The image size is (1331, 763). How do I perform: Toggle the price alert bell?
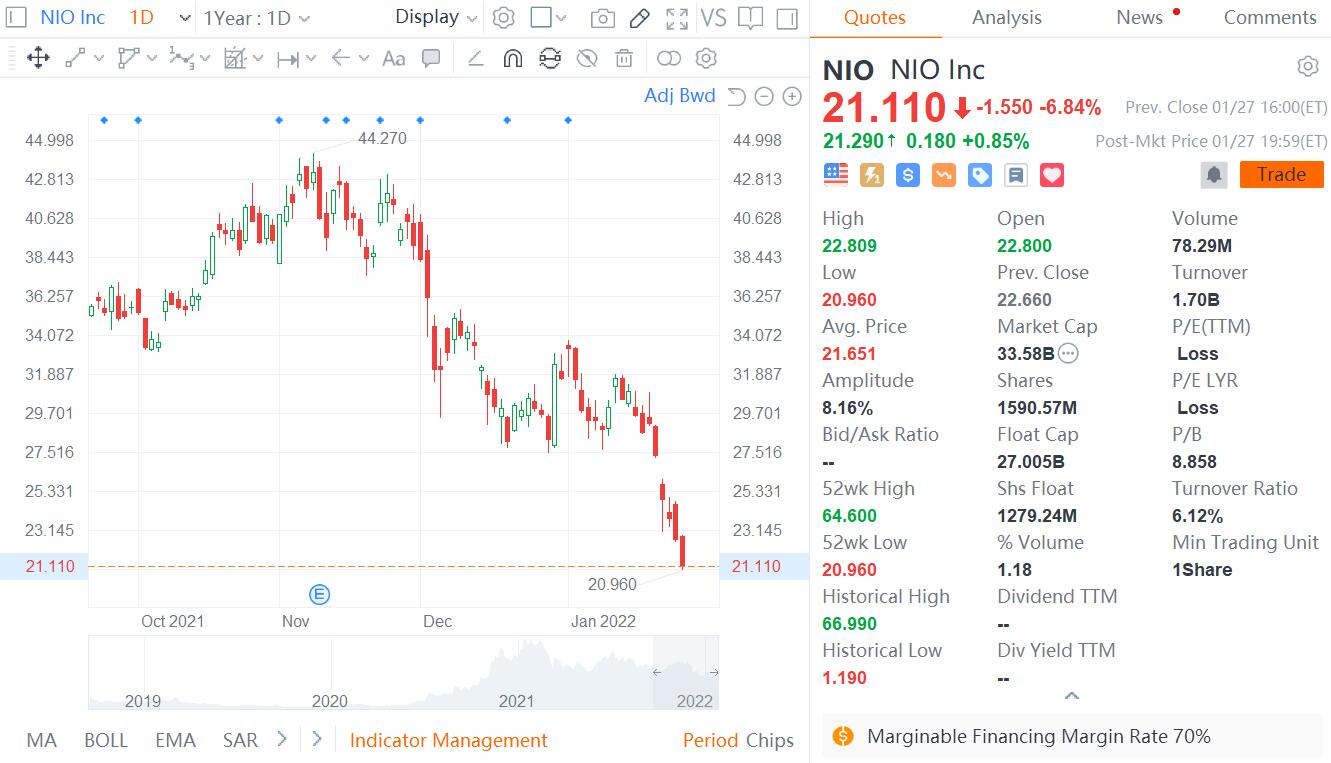(1214, 175)
